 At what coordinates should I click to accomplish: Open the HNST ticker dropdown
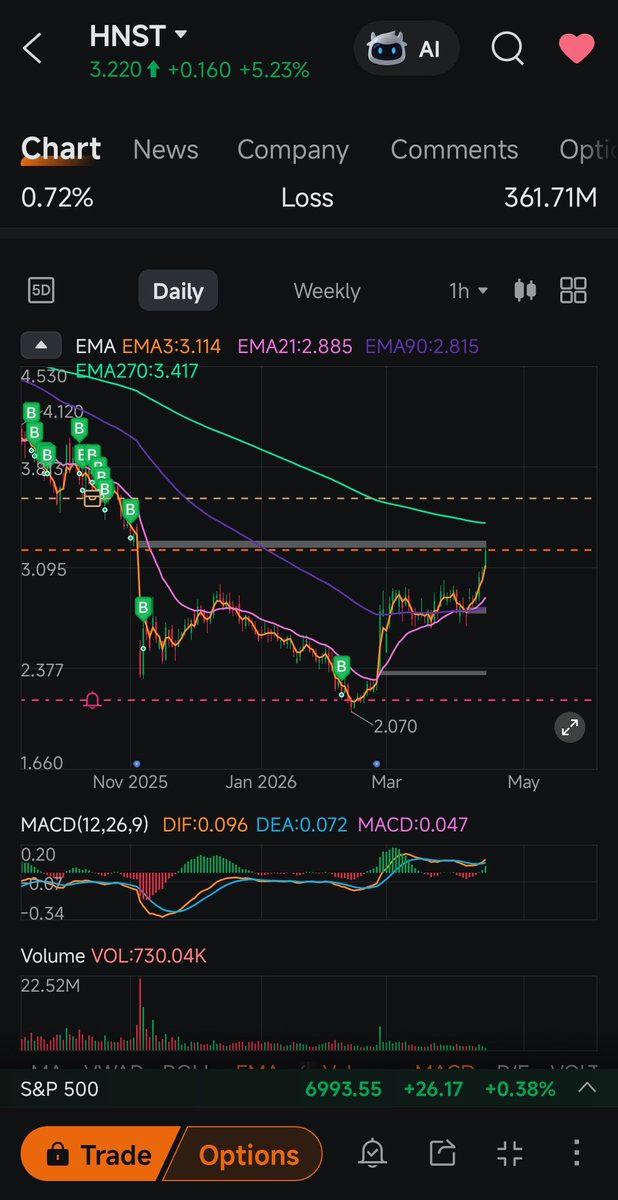point(181,34)
